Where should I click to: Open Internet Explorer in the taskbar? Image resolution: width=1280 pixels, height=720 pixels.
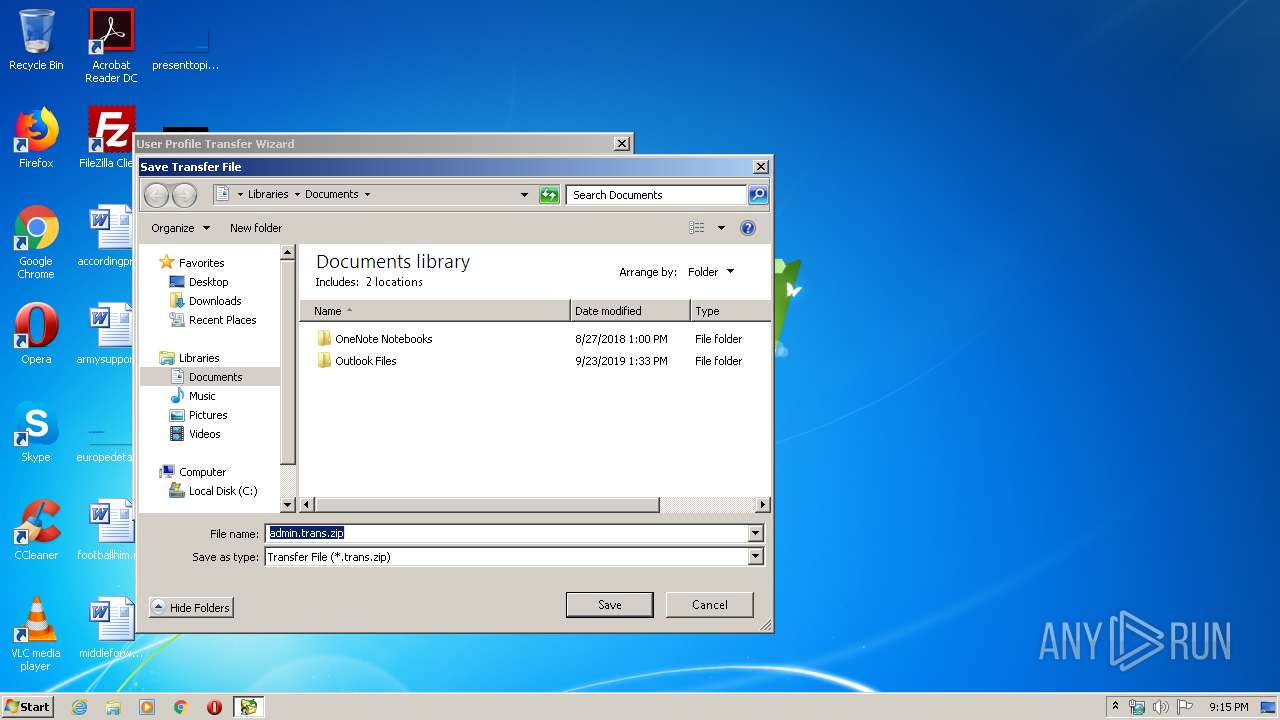79,707
